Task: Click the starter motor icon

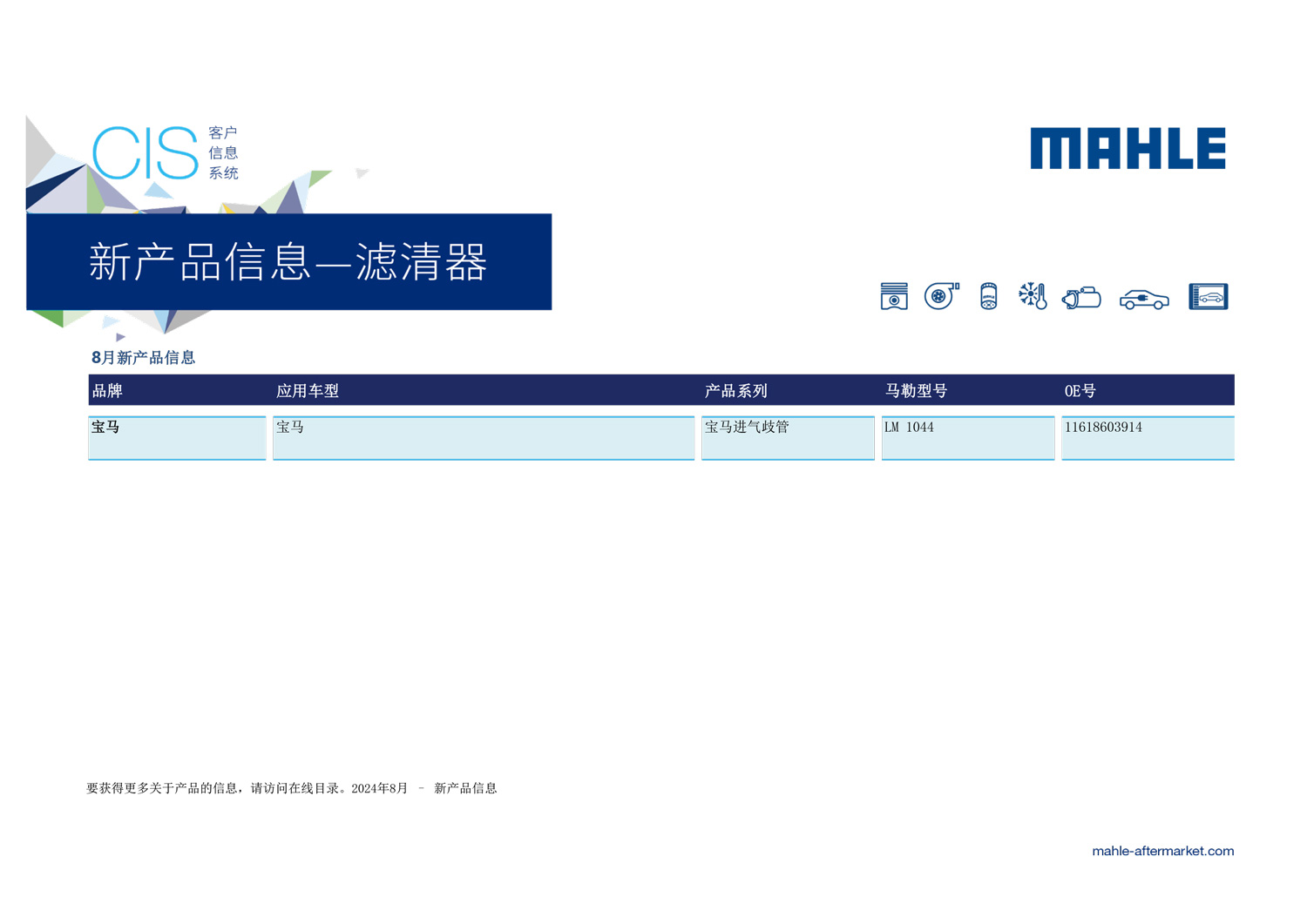Action: 1081,298
